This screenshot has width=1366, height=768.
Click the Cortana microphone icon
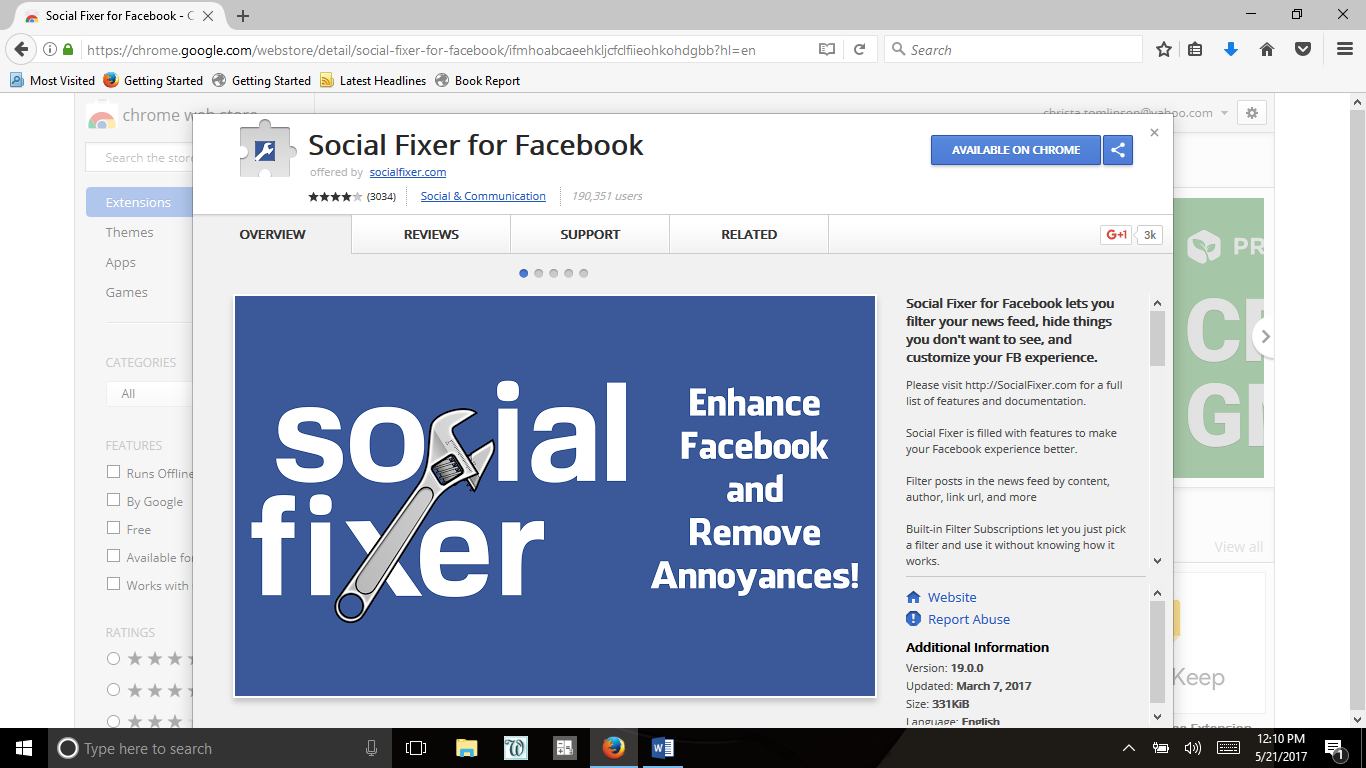[x=372, y=748]
